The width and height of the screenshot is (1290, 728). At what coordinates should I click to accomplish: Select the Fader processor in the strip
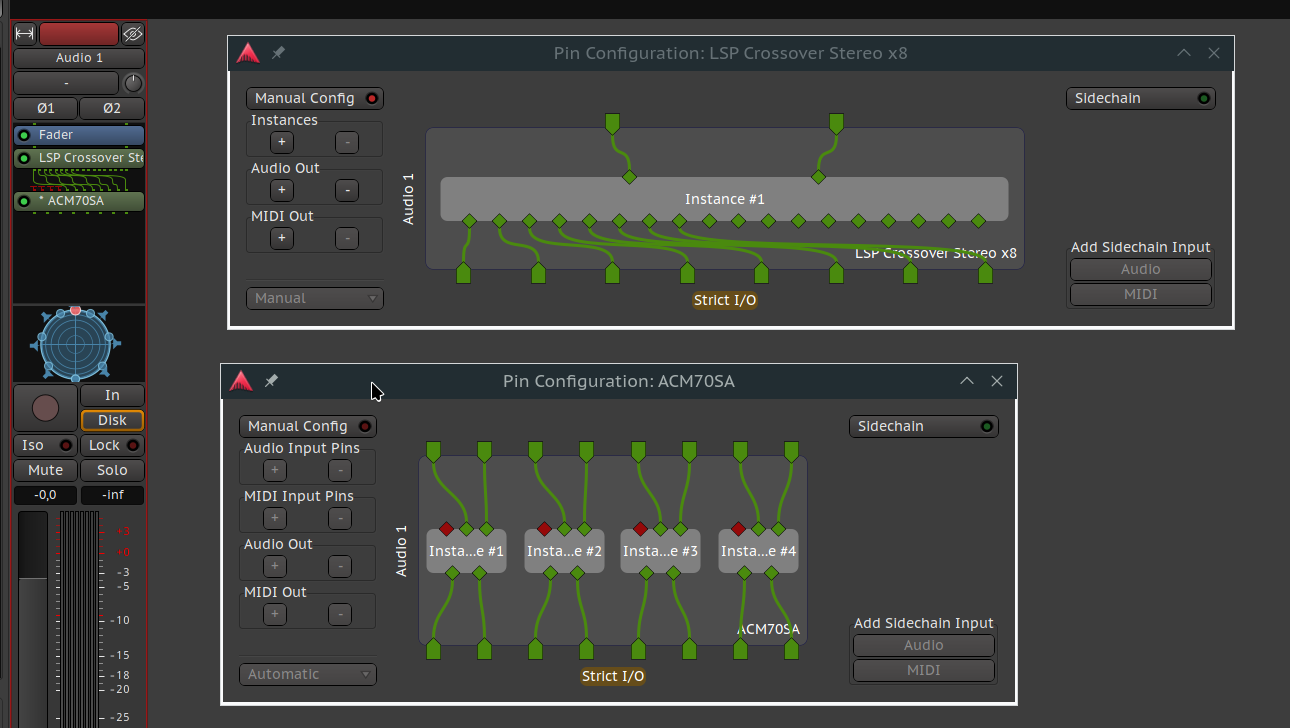pyautogui.click(x=79, y=135)
